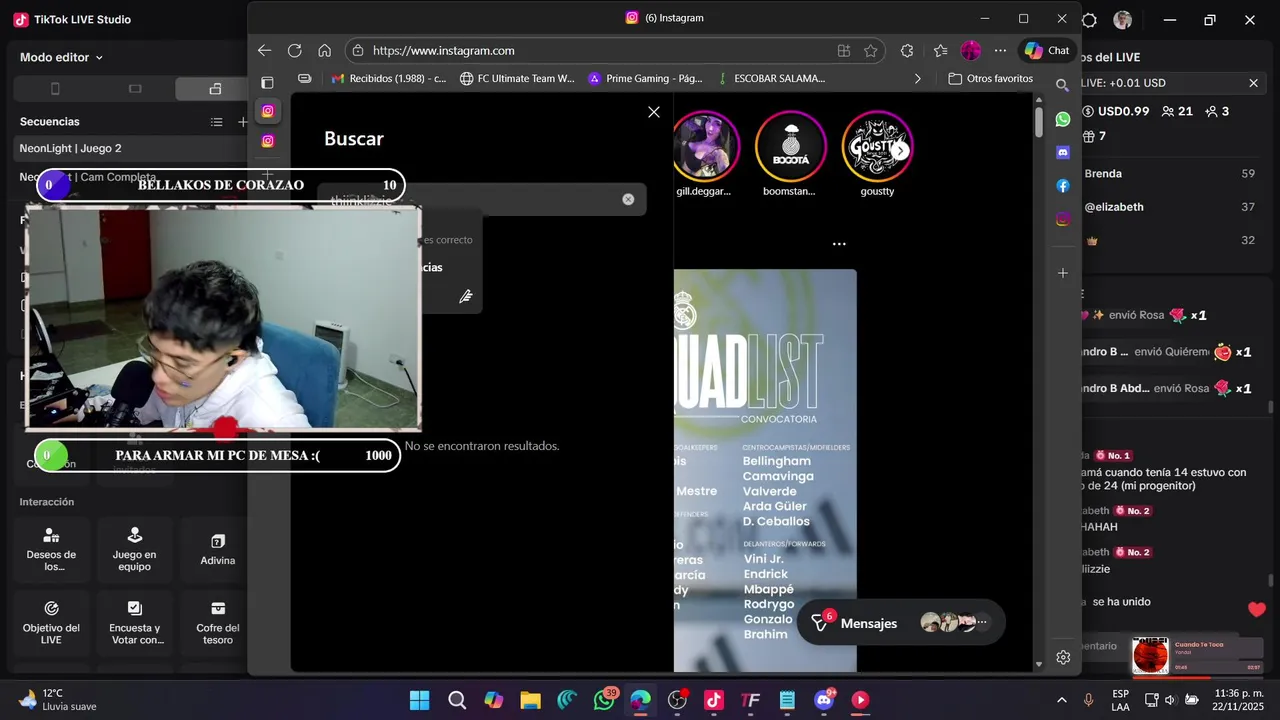1280x720 pixels.
Task: Open the ESCOBAR SALAMA bookmark
Action: click(771, 78)
